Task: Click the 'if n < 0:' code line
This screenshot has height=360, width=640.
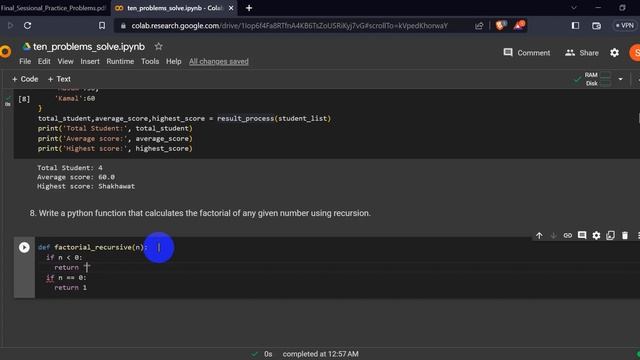Action: tap(64, 257)
